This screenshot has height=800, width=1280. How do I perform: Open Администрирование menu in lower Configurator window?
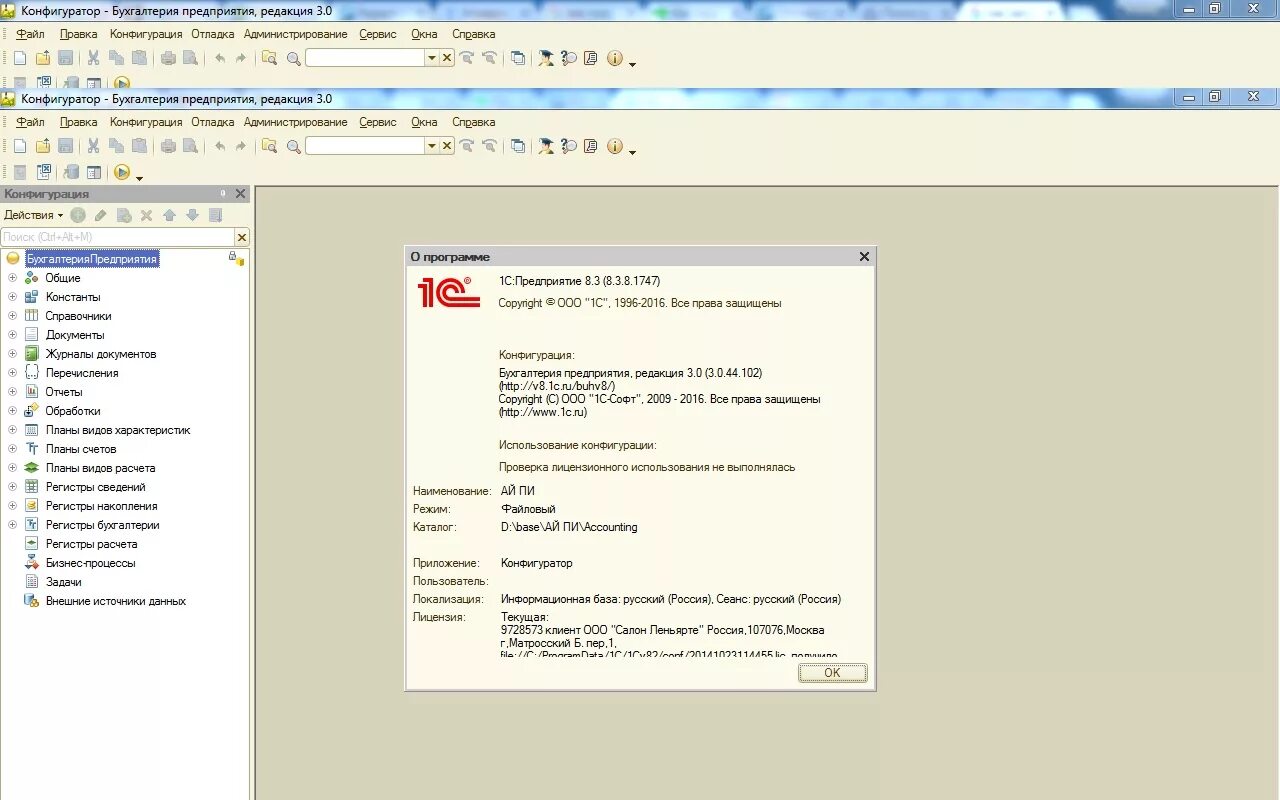coord(295,122)
